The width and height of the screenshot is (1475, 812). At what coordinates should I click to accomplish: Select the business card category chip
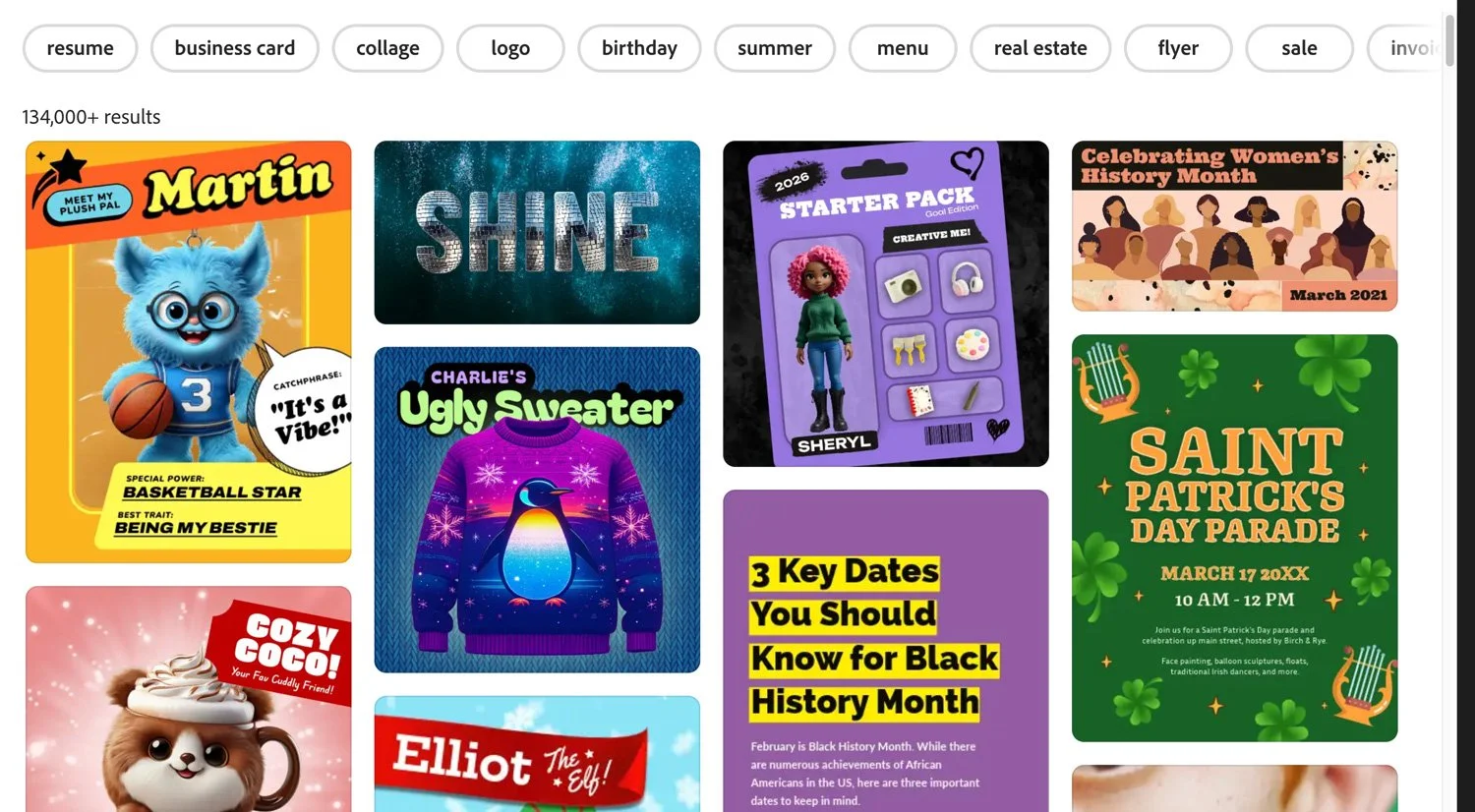(x=235, y=48)
